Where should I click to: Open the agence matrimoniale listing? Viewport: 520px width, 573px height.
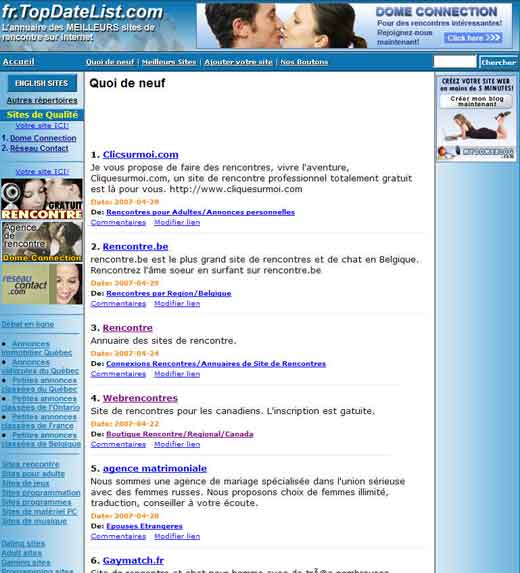(155, 468)
